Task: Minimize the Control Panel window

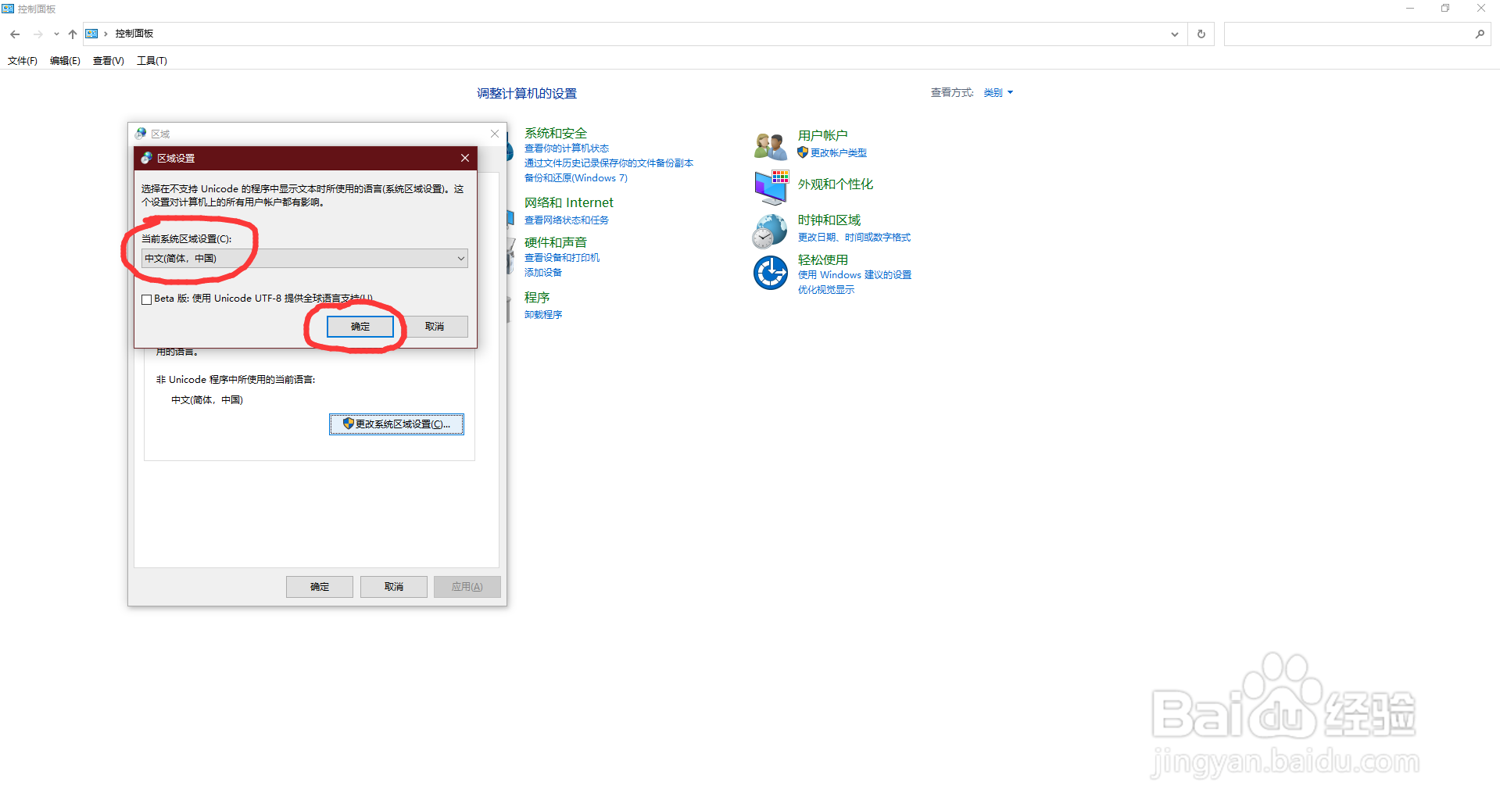Action: tap(1410, 9)
